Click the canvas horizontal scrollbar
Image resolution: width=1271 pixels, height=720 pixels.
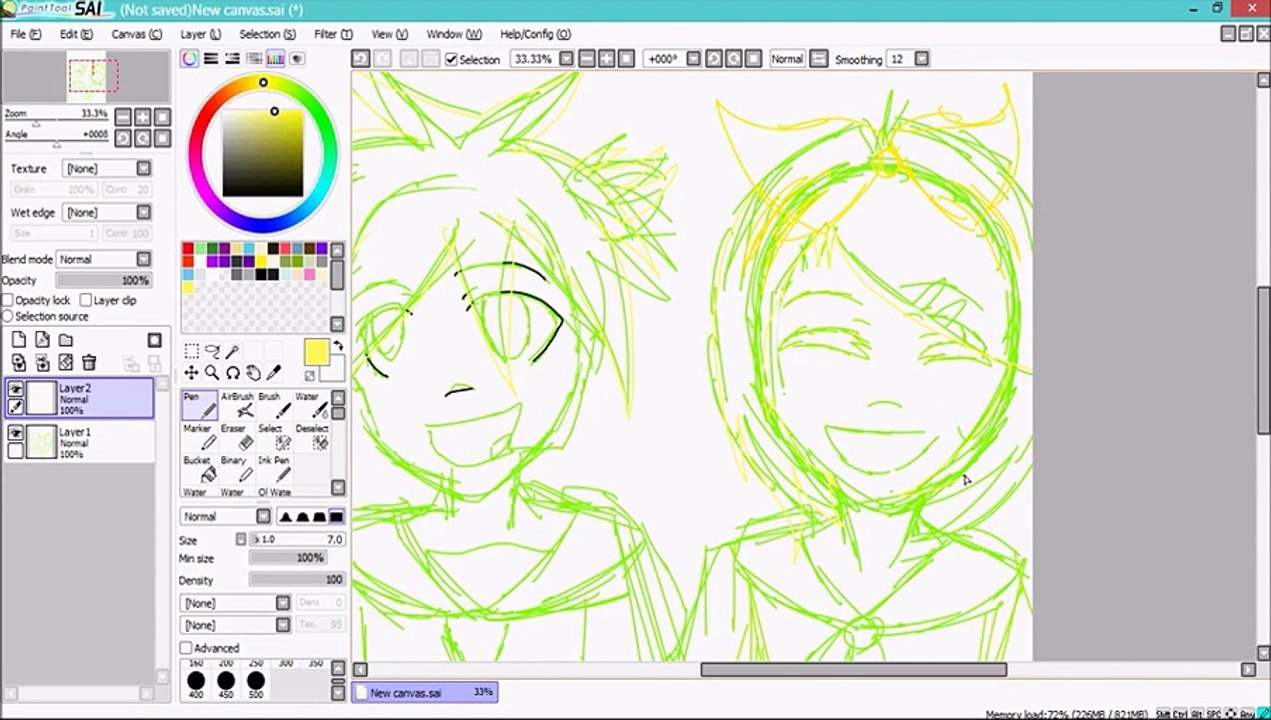point(853,670)
